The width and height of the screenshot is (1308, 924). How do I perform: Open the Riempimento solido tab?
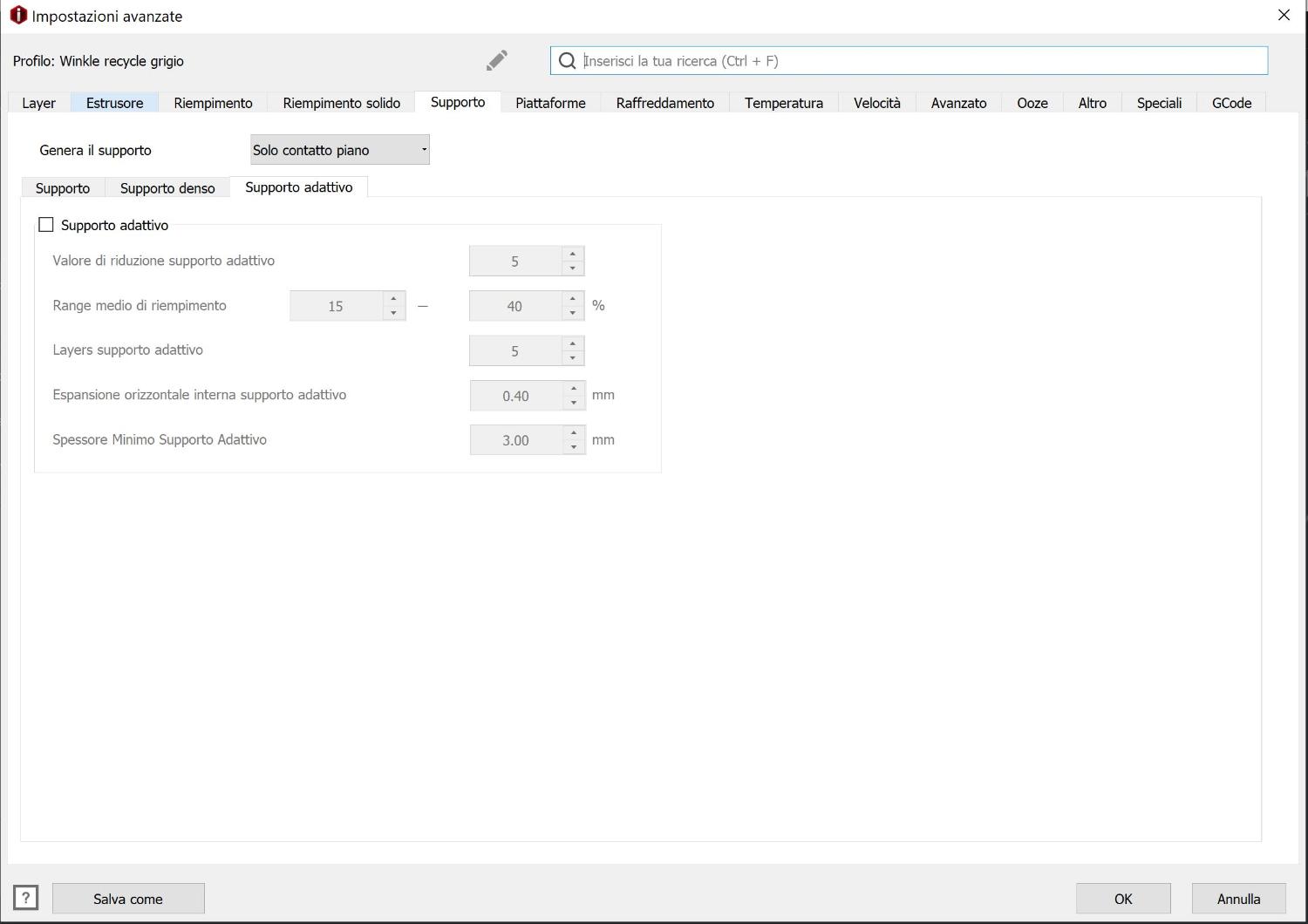click(x=341, y=103)
